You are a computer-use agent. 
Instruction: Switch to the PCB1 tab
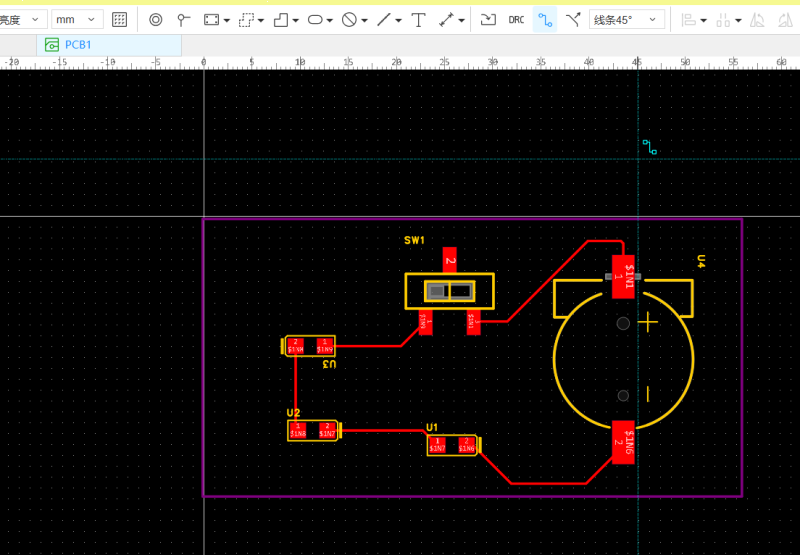78,45
